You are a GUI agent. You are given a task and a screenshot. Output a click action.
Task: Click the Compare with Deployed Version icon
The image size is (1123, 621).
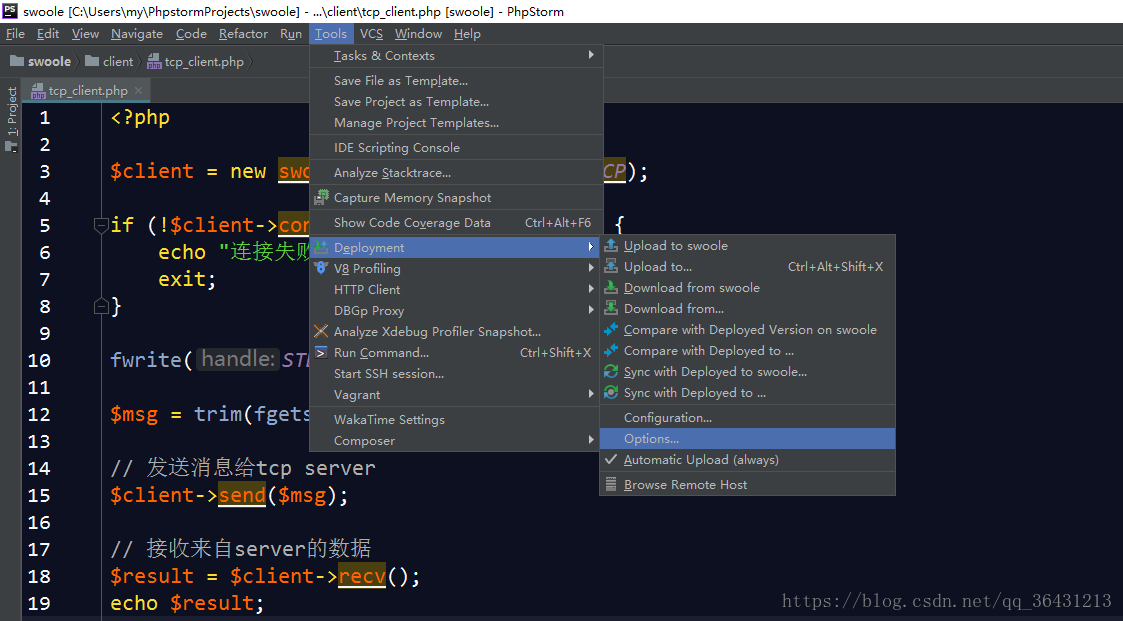pos(611,329)
